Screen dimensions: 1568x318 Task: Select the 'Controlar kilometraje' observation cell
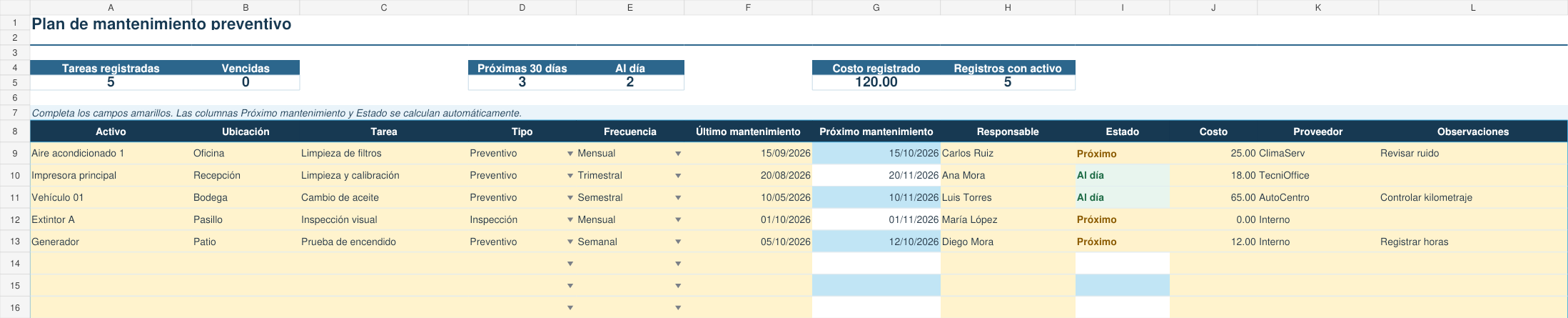(x=1473, y=197)
